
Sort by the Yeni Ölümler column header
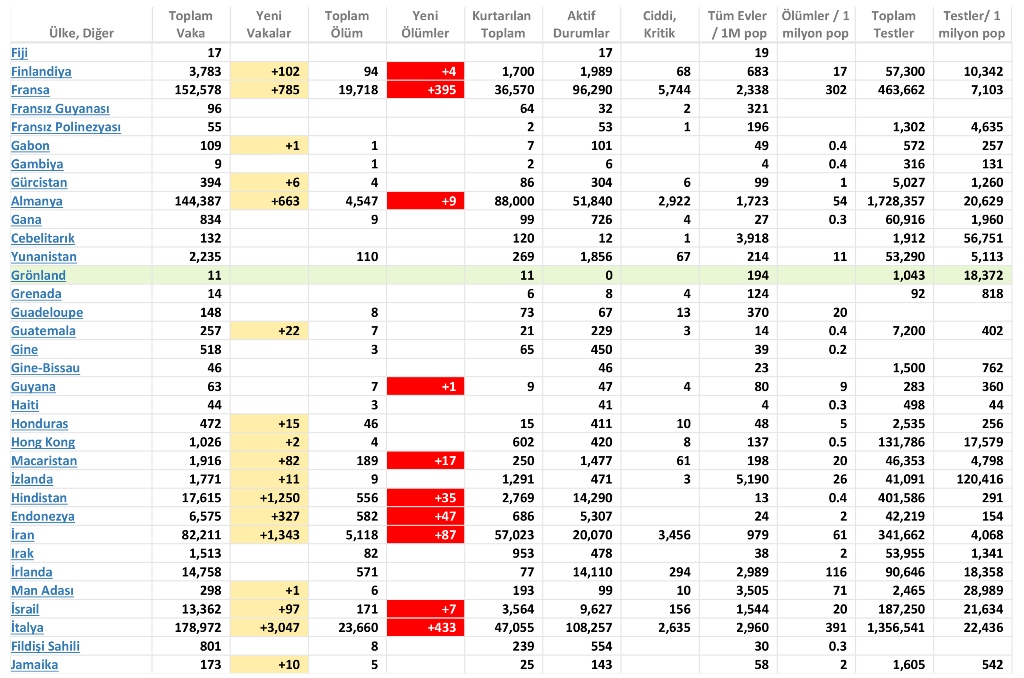(425, 24)
